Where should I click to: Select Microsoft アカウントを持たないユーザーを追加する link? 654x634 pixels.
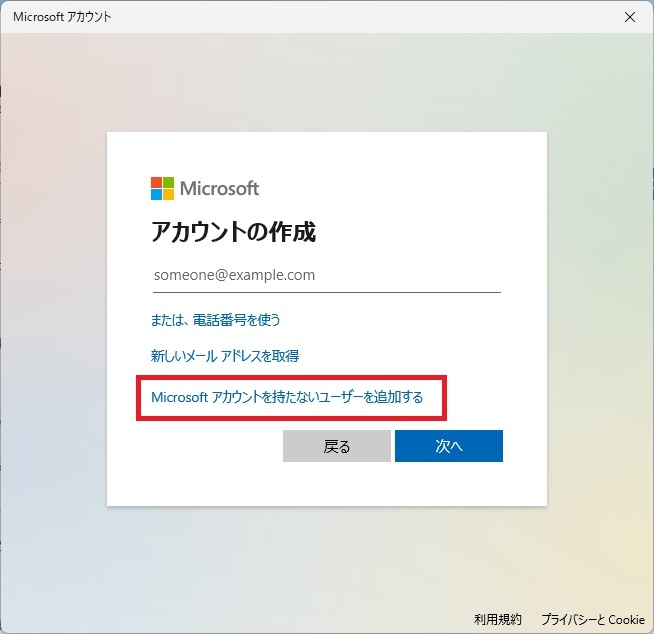pyautogui.click(x=287, y=397)
